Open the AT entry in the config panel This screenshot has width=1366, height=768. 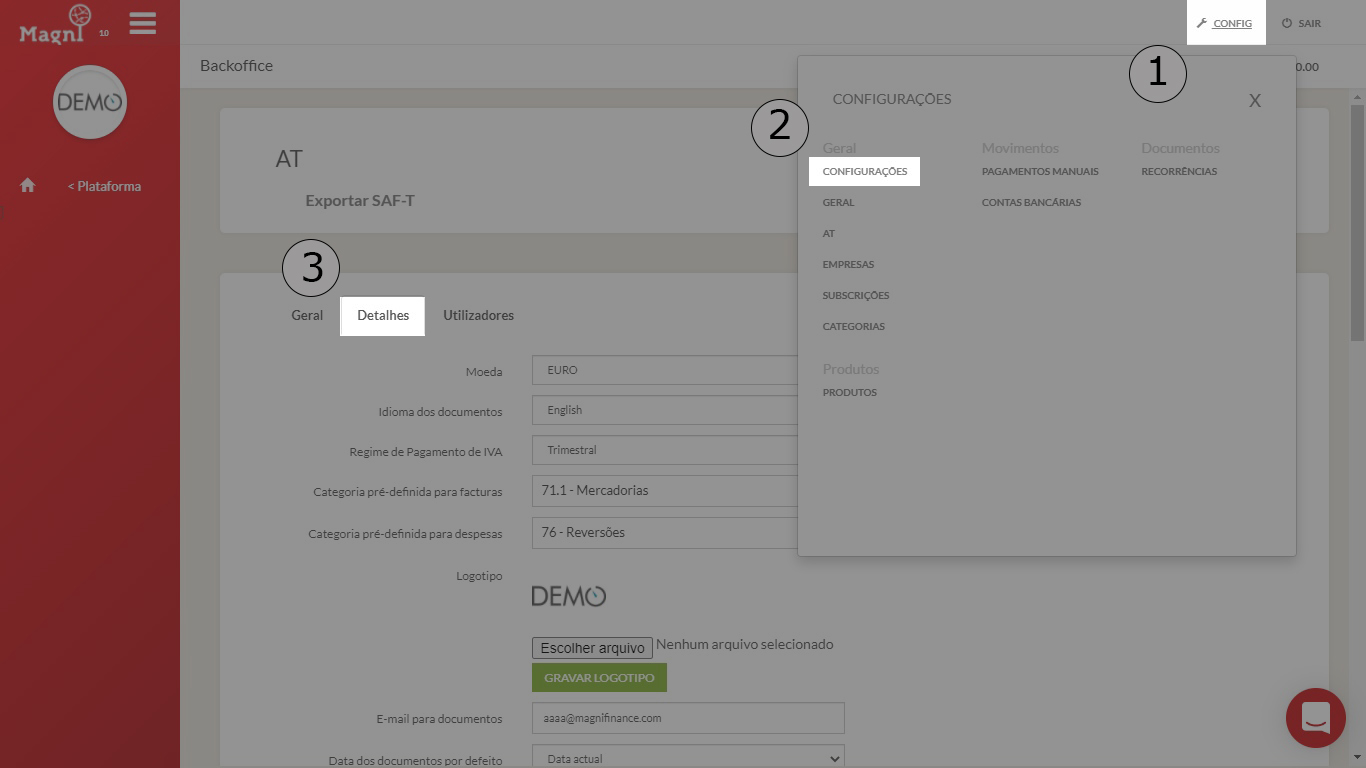point(829,233)
